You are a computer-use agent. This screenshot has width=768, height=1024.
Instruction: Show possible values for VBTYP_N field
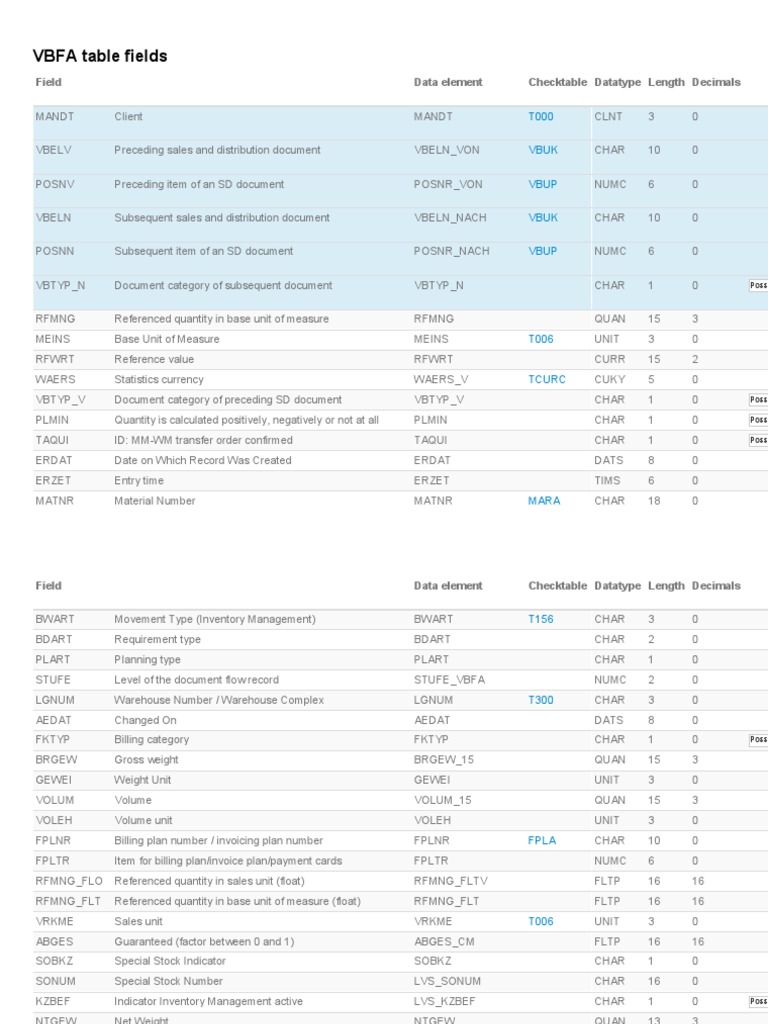[758, 285]
